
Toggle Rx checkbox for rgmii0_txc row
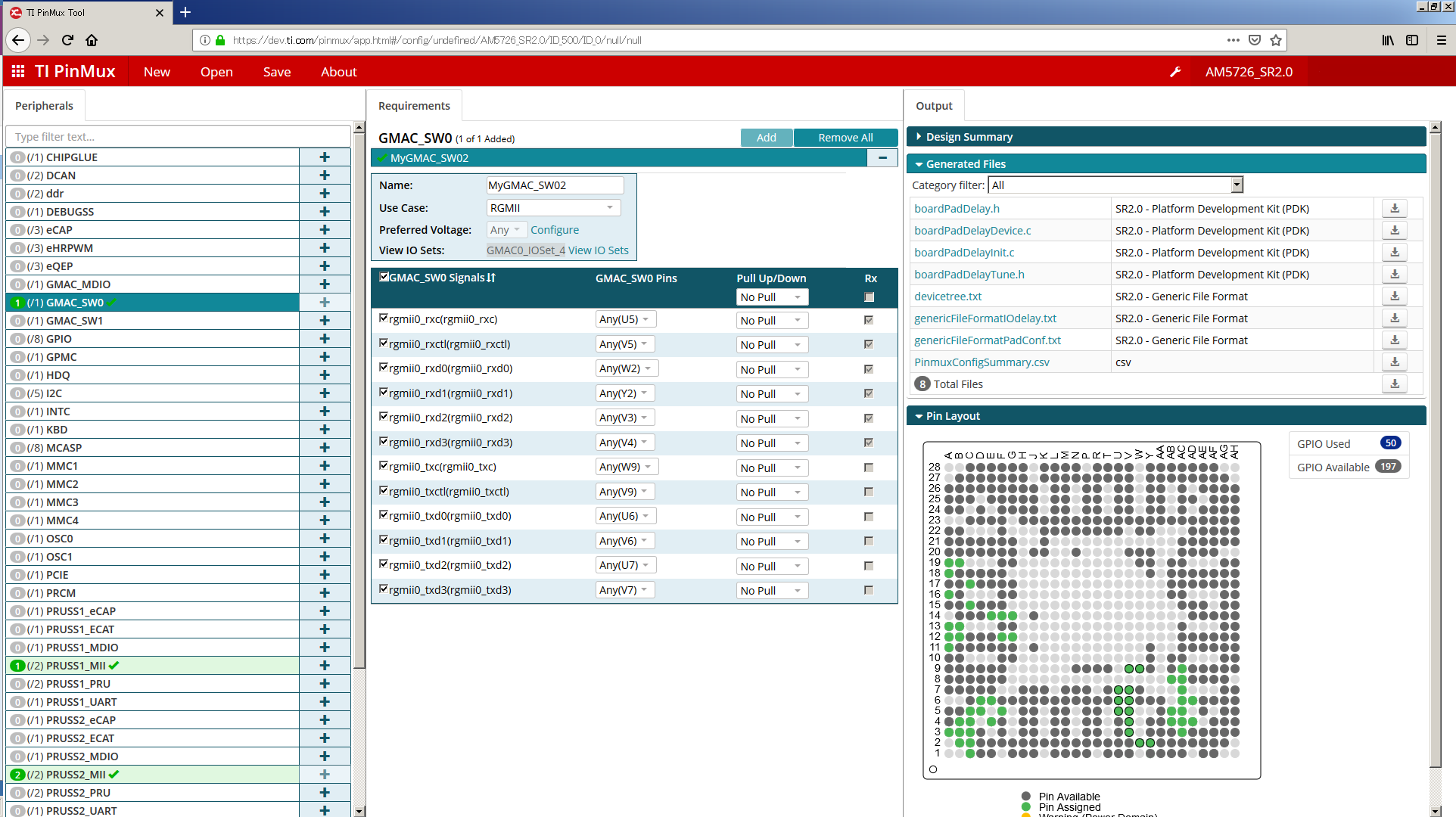[869, 468]
